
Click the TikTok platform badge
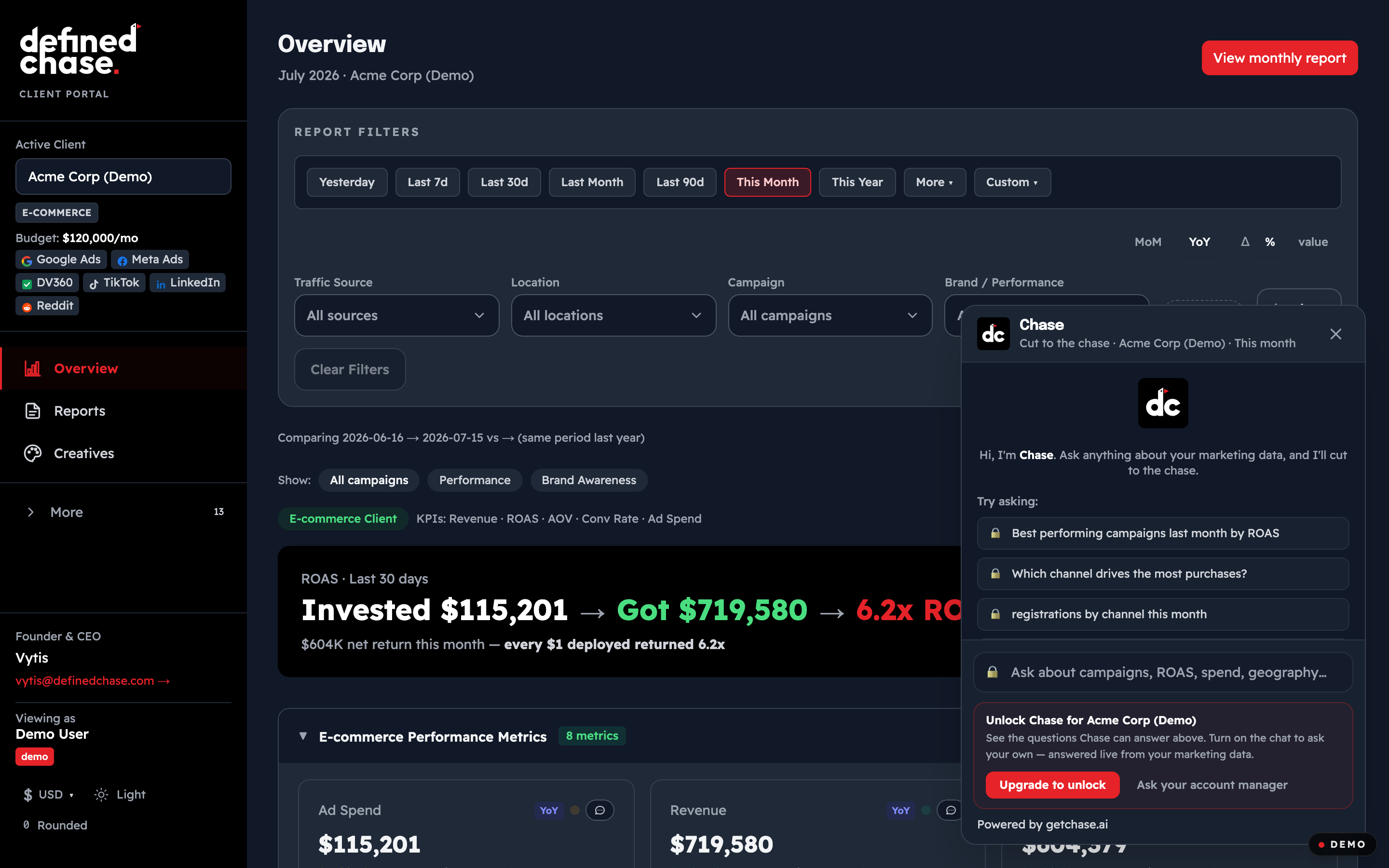(x=114, y=283)
